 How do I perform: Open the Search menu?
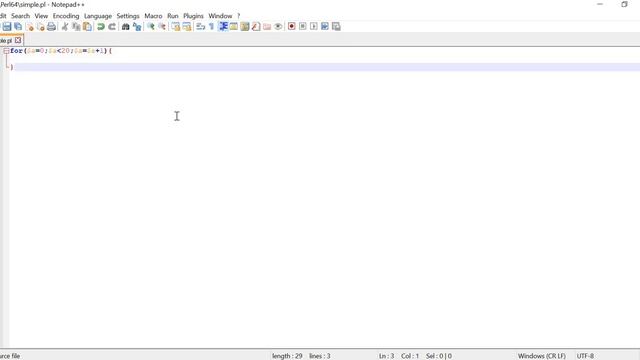point(20,16)
